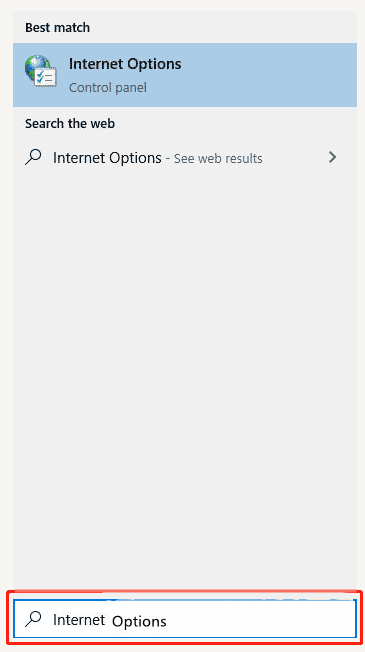Click blank area of highlighted best match row
This screenshot has width=365, height=652.
270,75
